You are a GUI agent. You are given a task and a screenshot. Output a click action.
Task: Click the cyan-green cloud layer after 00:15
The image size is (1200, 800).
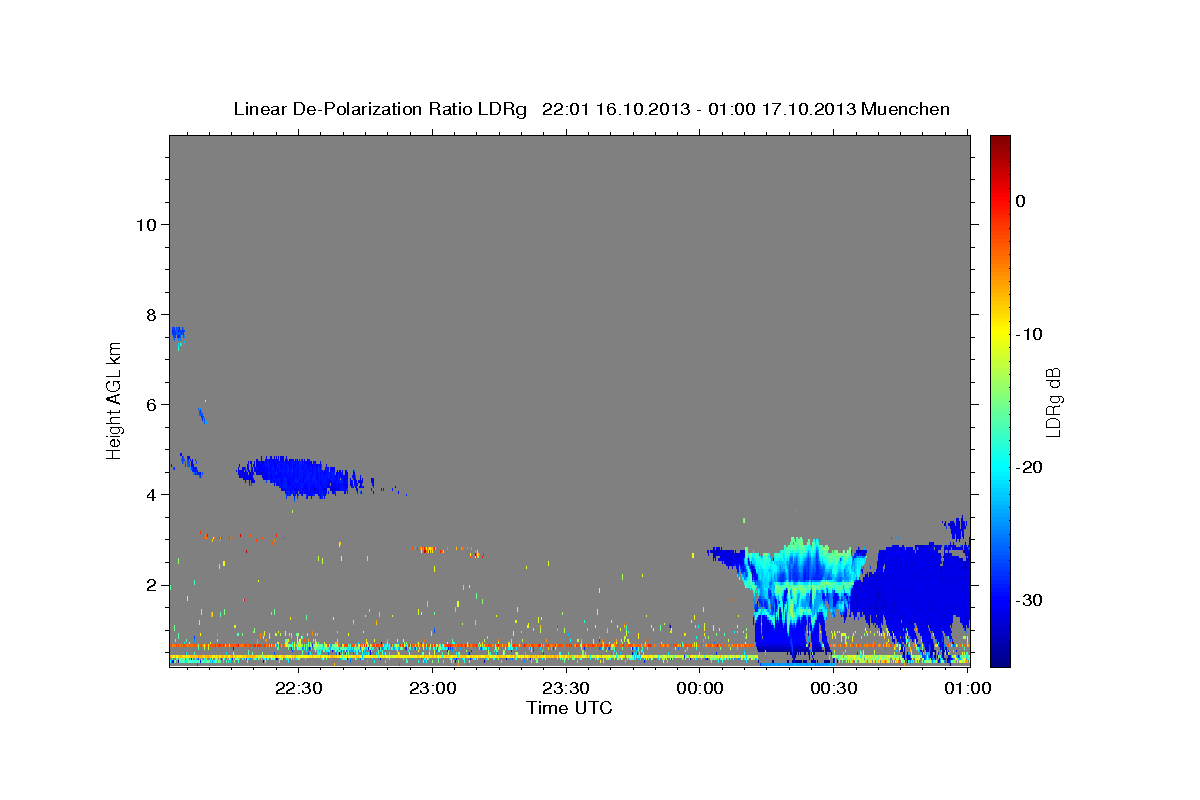pos(807,582)
